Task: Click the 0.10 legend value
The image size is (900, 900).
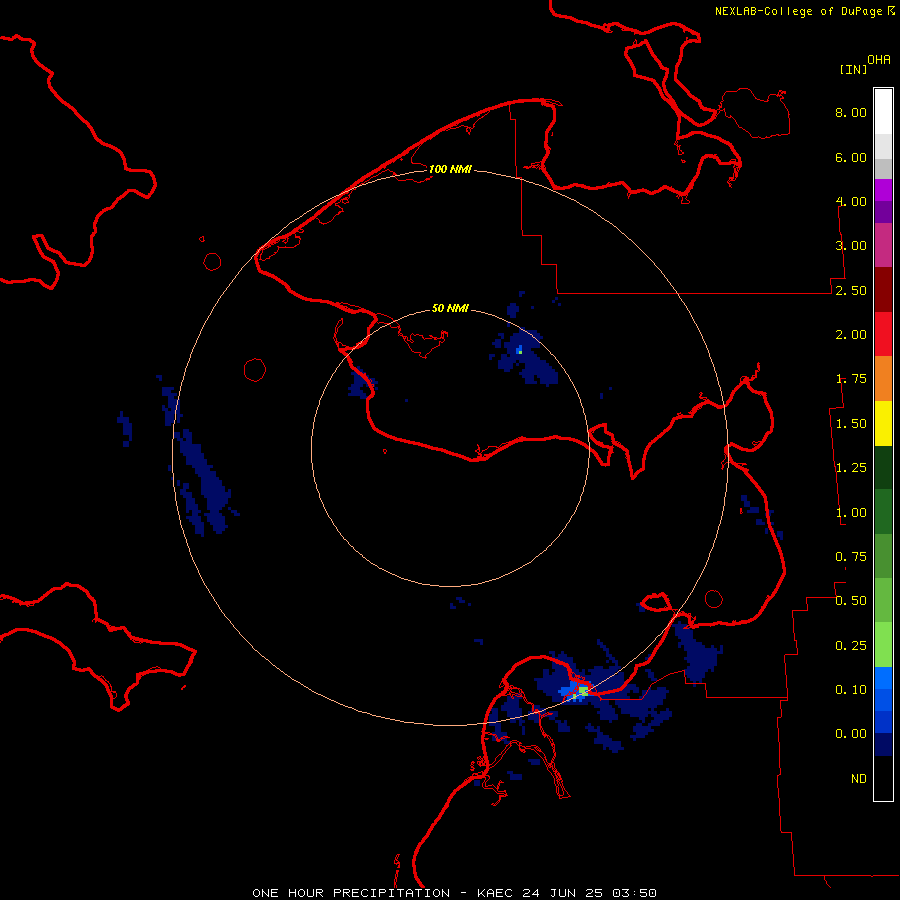Action: pyautogui.click(x=851, y=690)
